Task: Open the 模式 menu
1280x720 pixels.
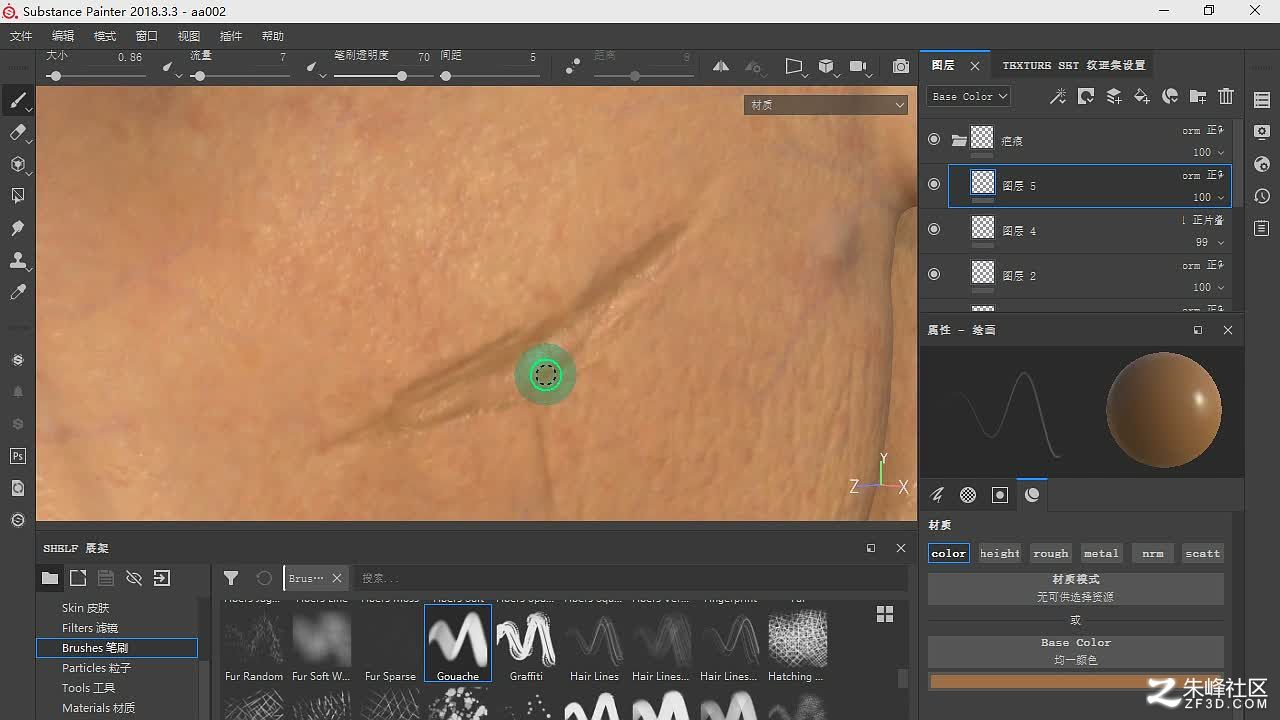Action: click(x=105, y=36)
